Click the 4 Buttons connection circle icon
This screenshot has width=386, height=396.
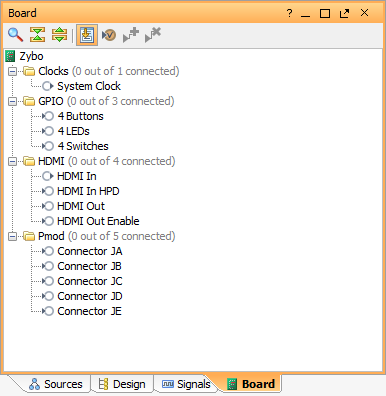pos(48,116)
